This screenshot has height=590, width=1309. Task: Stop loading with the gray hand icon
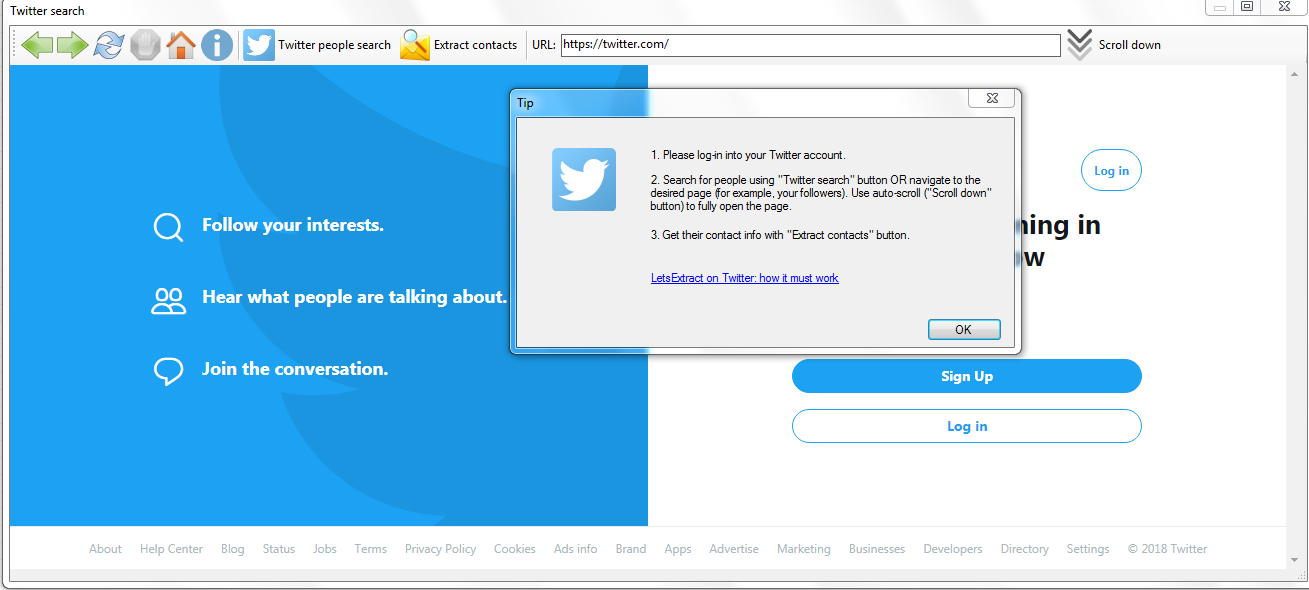pos(145,45)
